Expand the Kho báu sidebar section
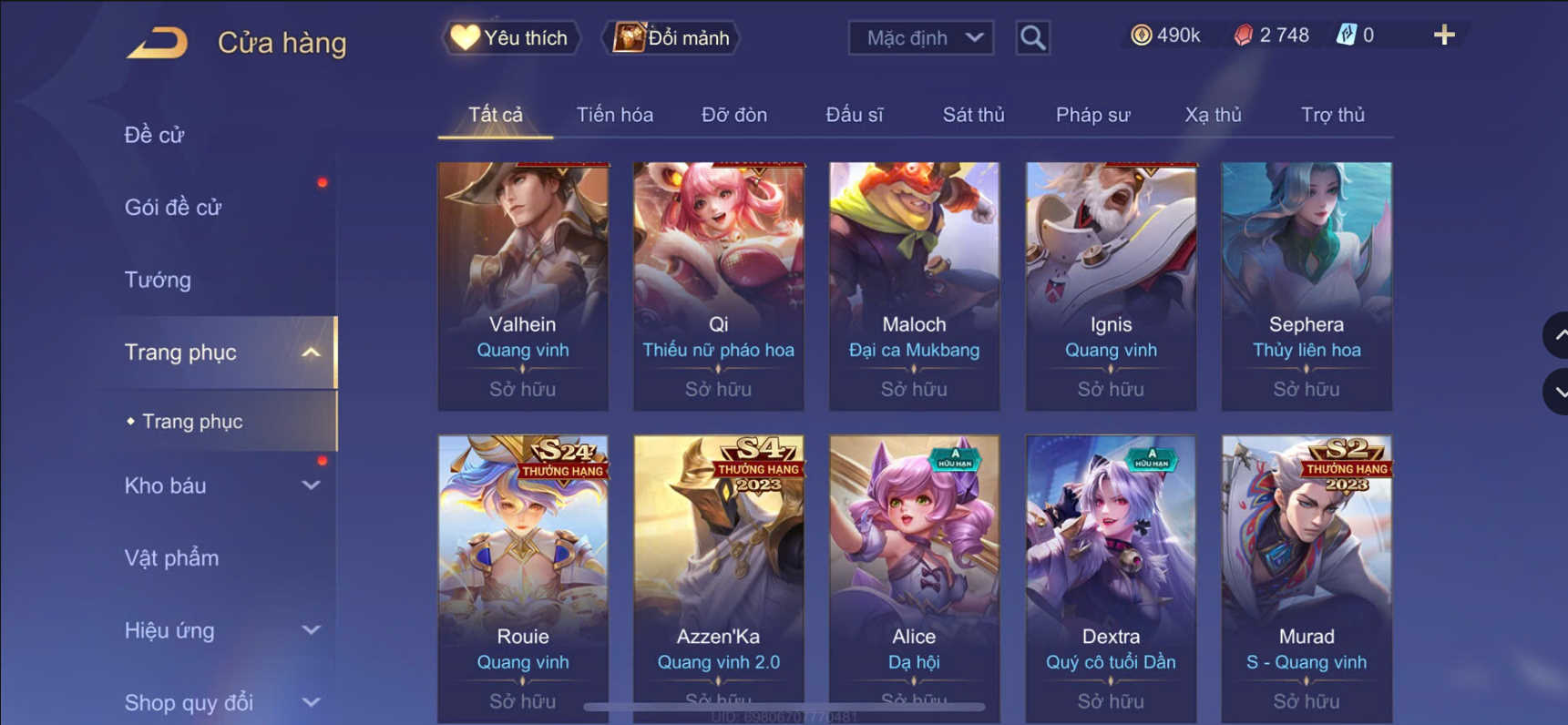This screenshot has width=1568, height=725. pos(311,485)
